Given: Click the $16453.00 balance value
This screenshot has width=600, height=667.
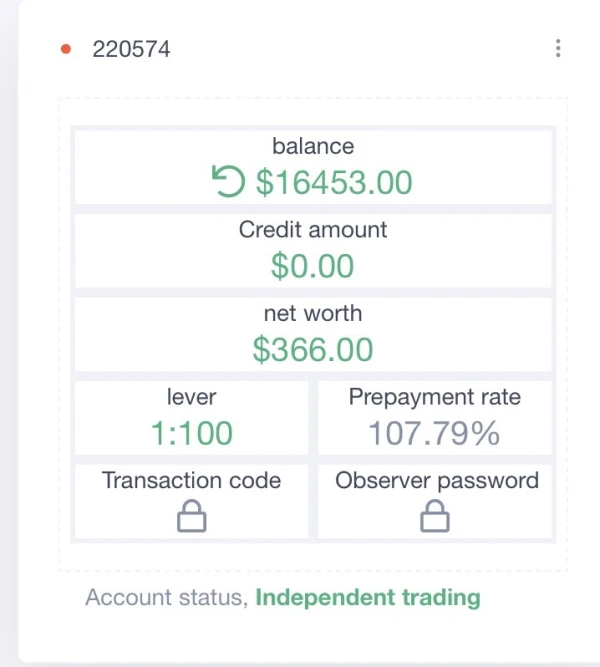Looking at the screenshot, I should coord(334,182).
